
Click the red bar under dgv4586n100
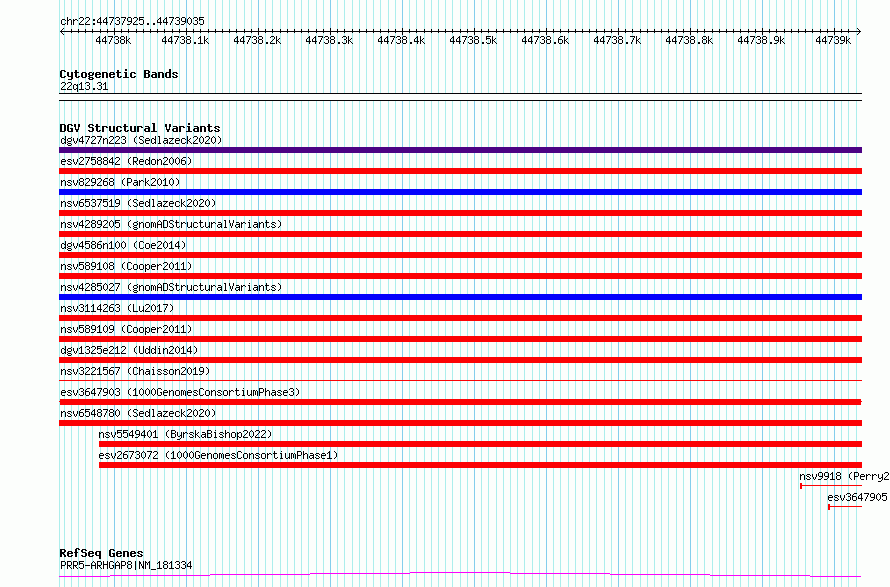460,255
